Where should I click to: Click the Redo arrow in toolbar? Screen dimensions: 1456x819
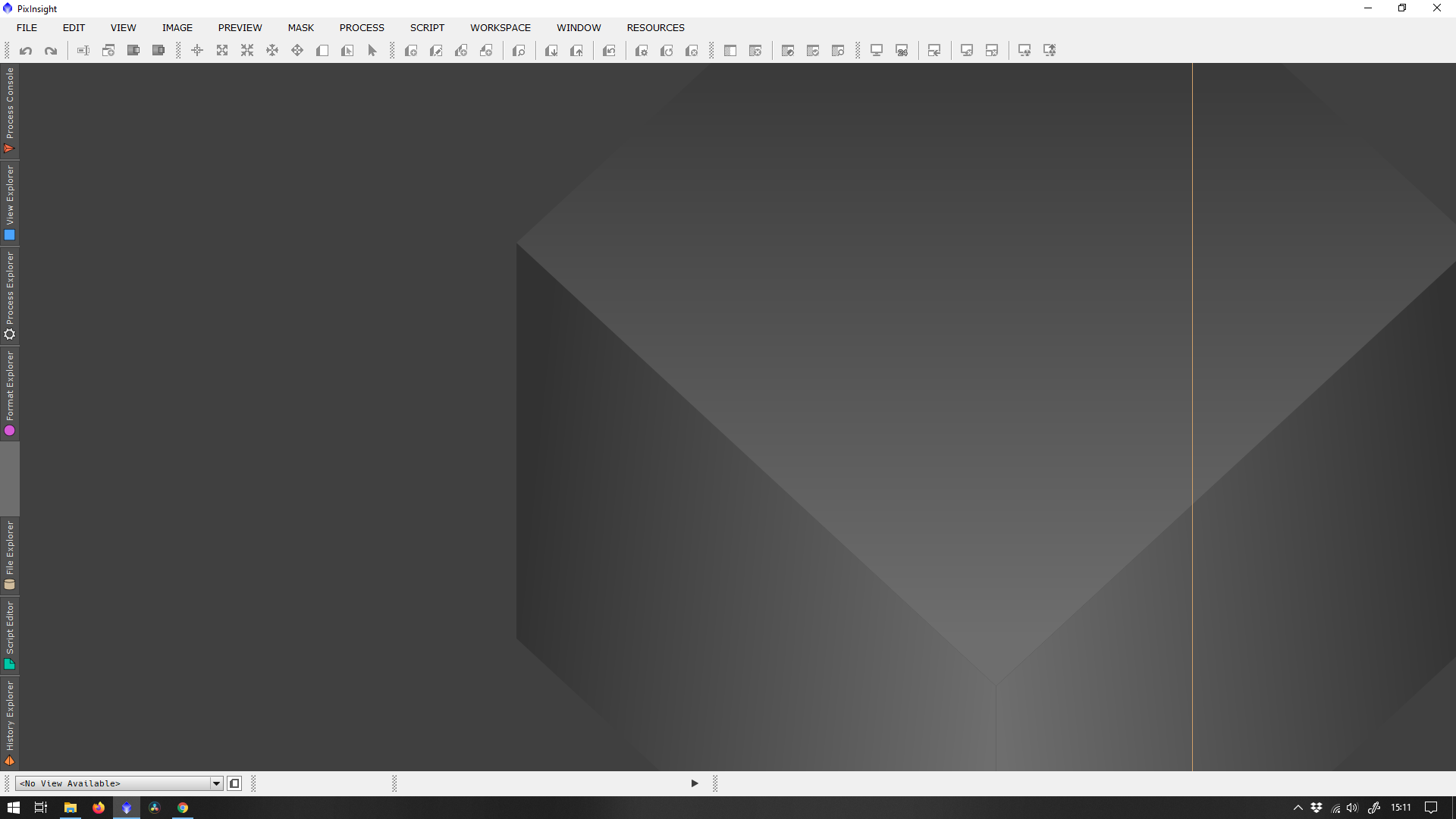point(51,51)
